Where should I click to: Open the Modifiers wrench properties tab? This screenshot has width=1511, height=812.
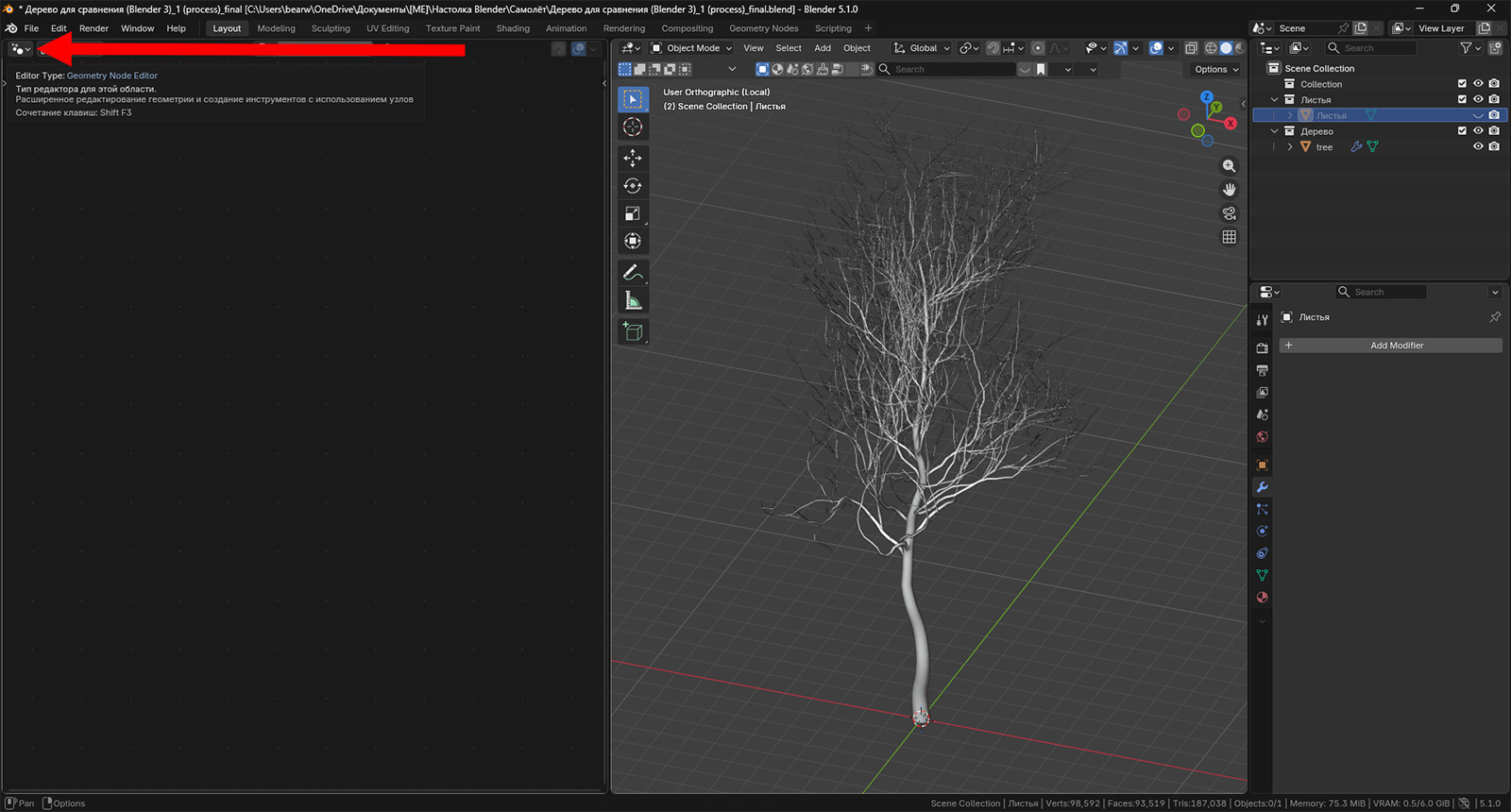1262,487
